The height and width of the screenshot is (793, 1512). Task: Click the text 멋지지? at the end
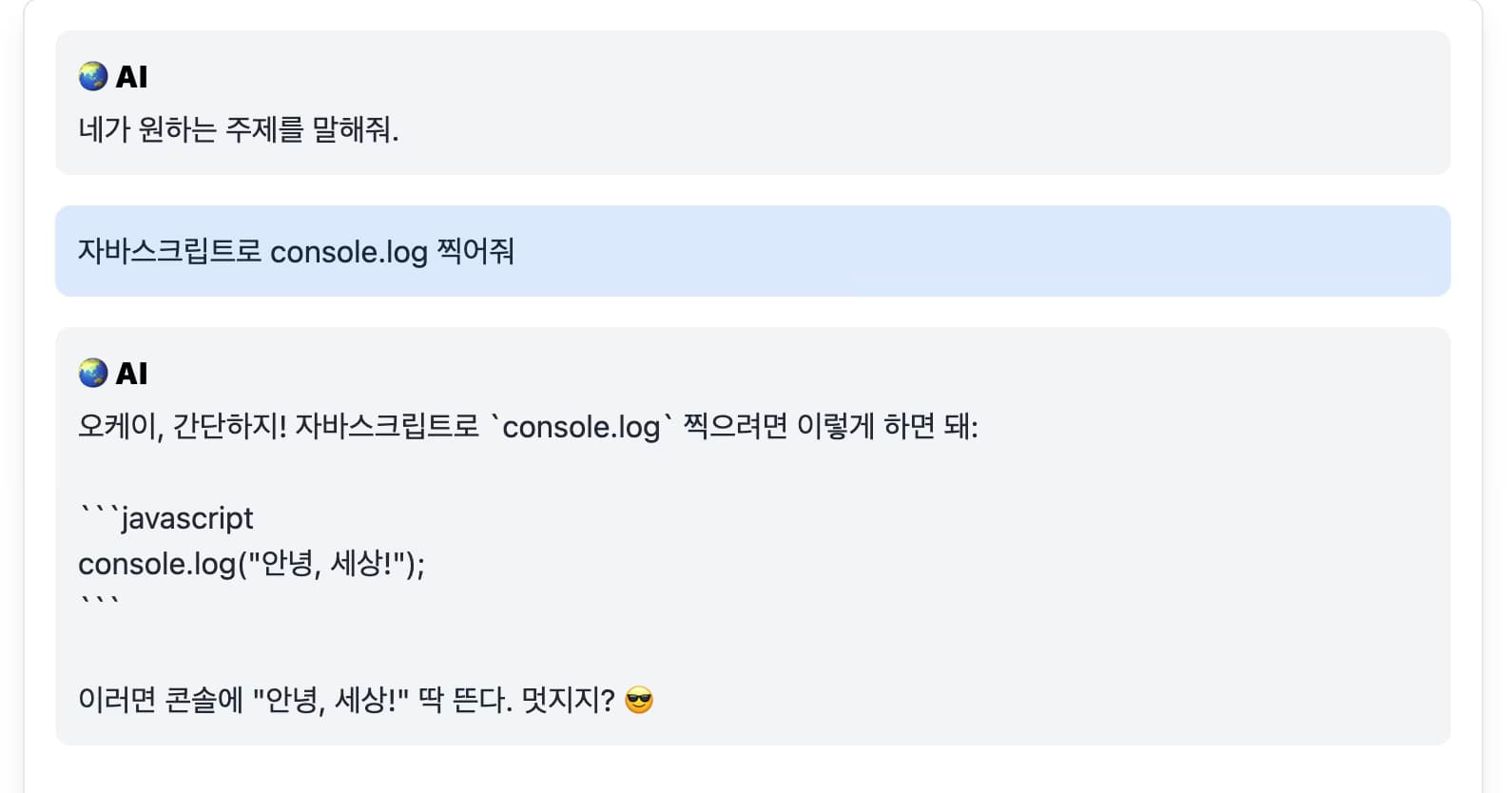pos(568,701)
